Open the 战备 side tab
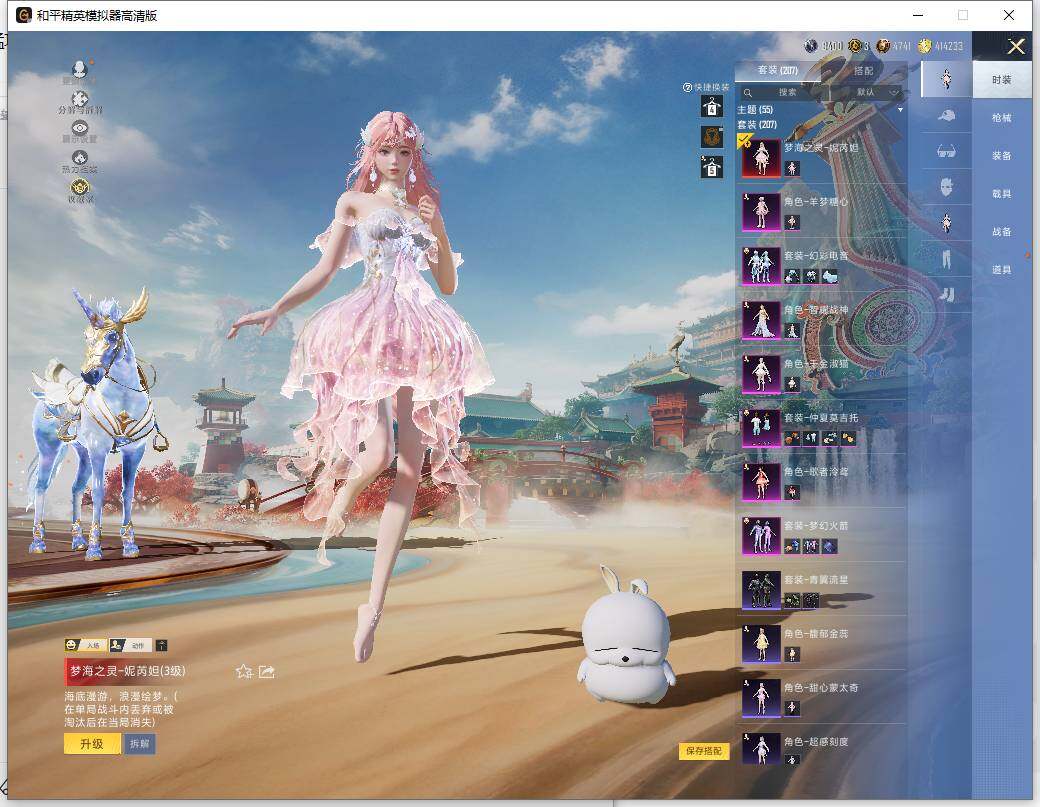The height and width of the screenshot is (807, 1040). click(1002, 231)
